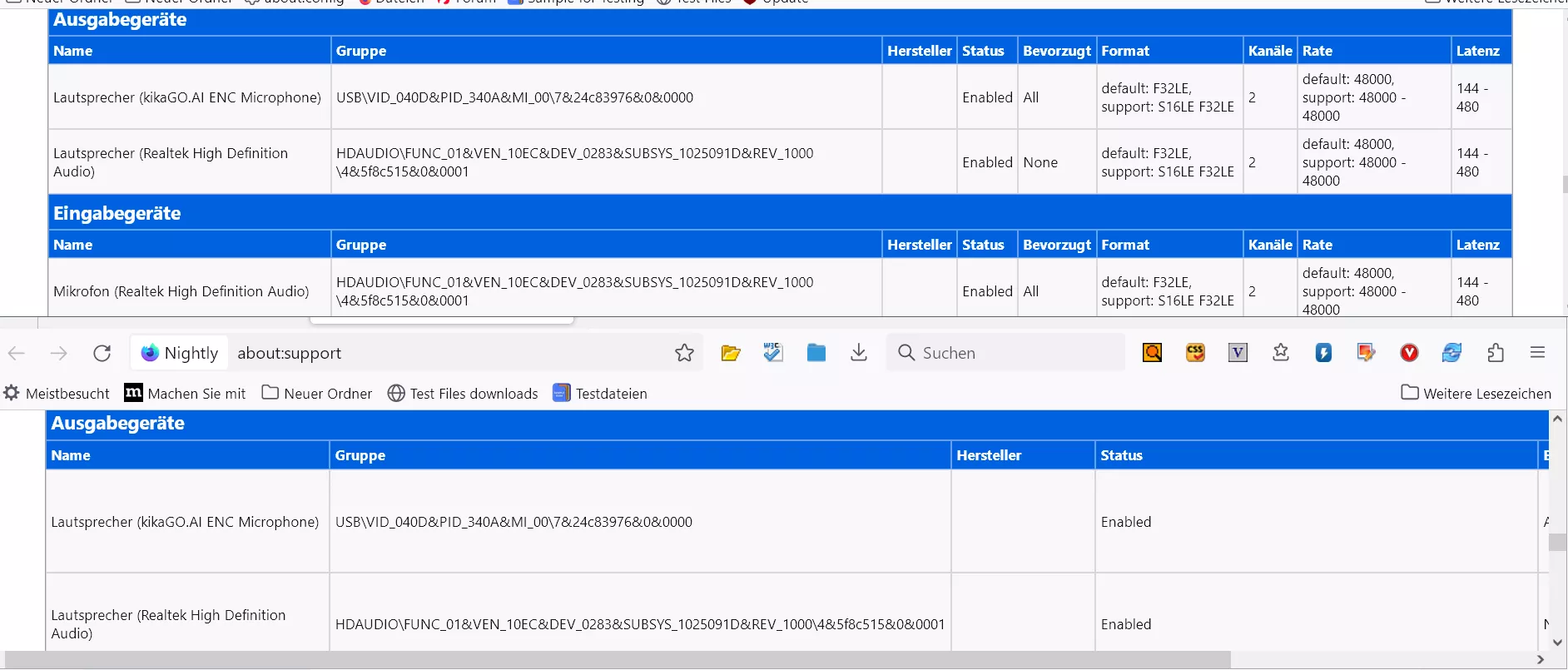Open the hamburger application menu
The image size is (1568, 670).
[x=1537, y=353]
